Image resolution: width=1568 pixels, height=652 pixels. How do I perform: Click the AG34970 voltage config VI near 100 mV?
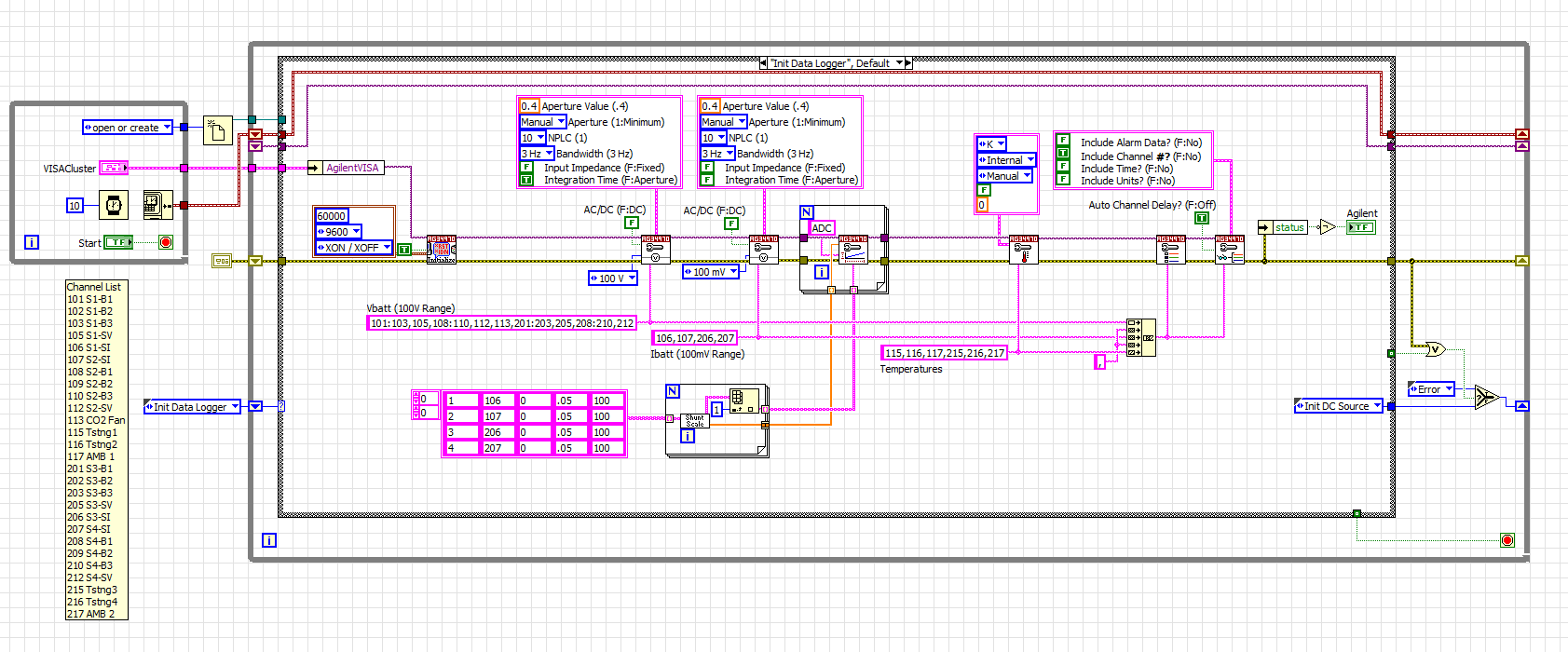point(763,250)
